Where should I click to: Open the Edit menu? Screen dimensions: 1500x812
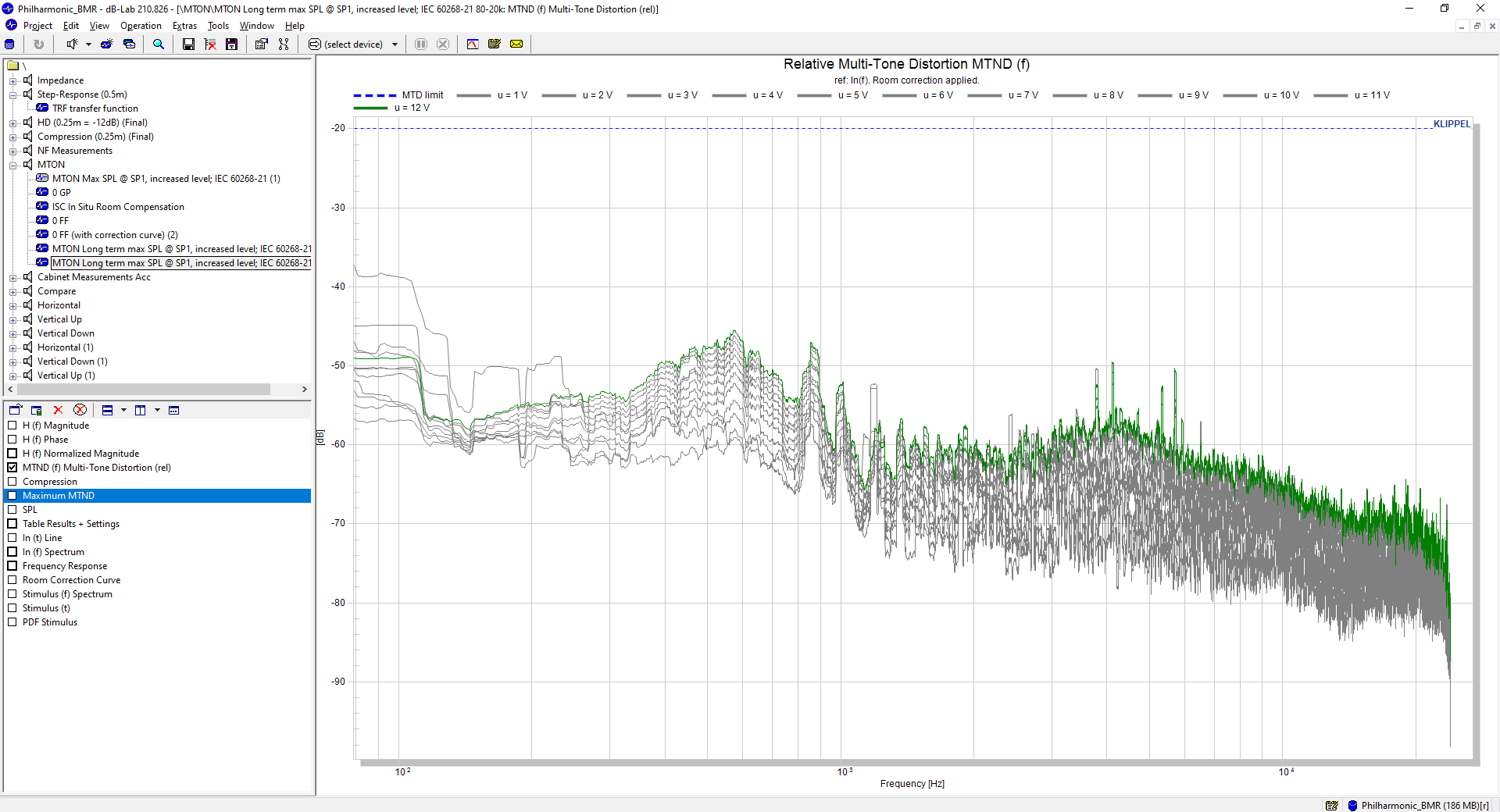[x=71, y=26]
